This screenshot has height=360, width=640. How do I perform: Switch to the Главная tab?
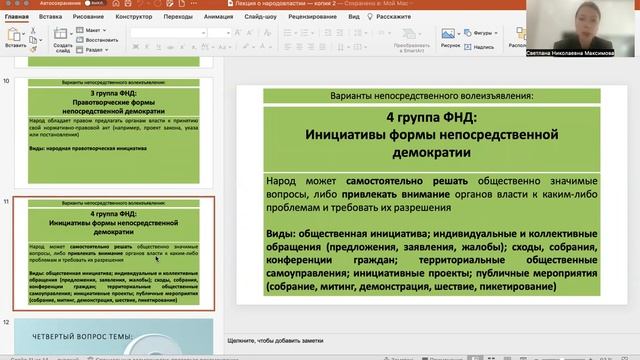click(17, 17)
